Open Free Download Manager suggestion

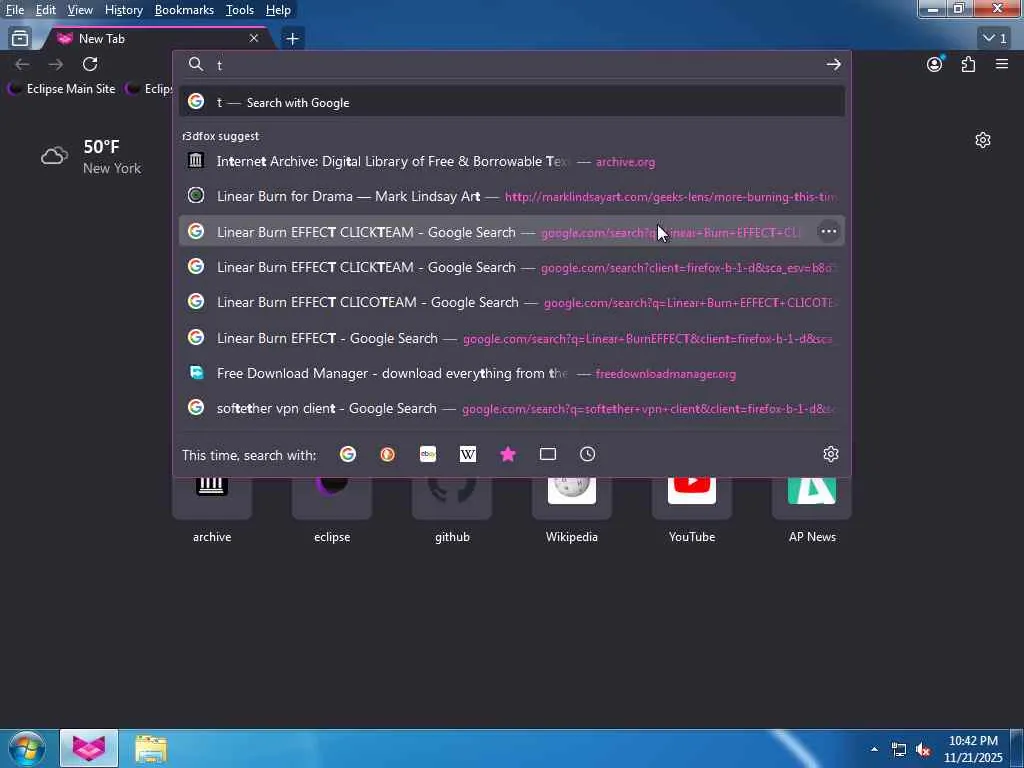click(x=512, y=373)
